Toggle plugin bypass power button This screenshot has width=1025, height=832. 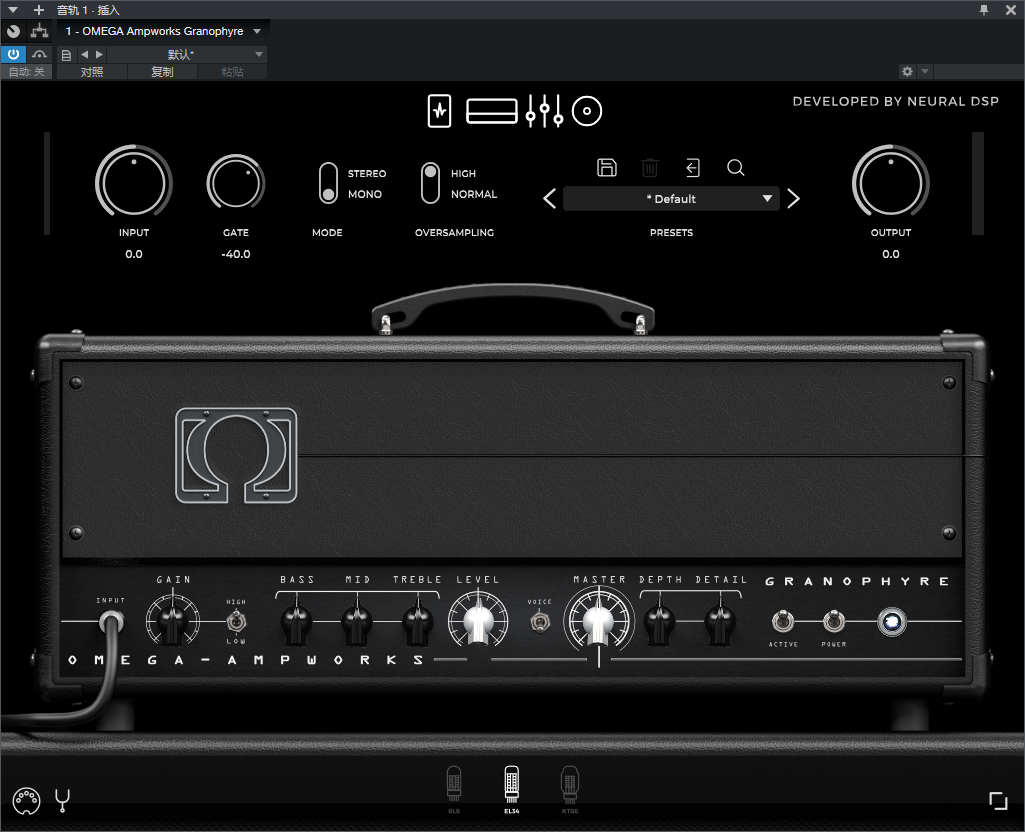13,54
